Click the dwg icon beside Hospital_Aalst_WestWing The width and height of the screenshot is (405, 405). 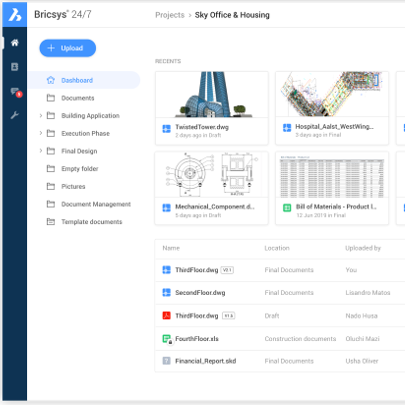tap(287, 128)
